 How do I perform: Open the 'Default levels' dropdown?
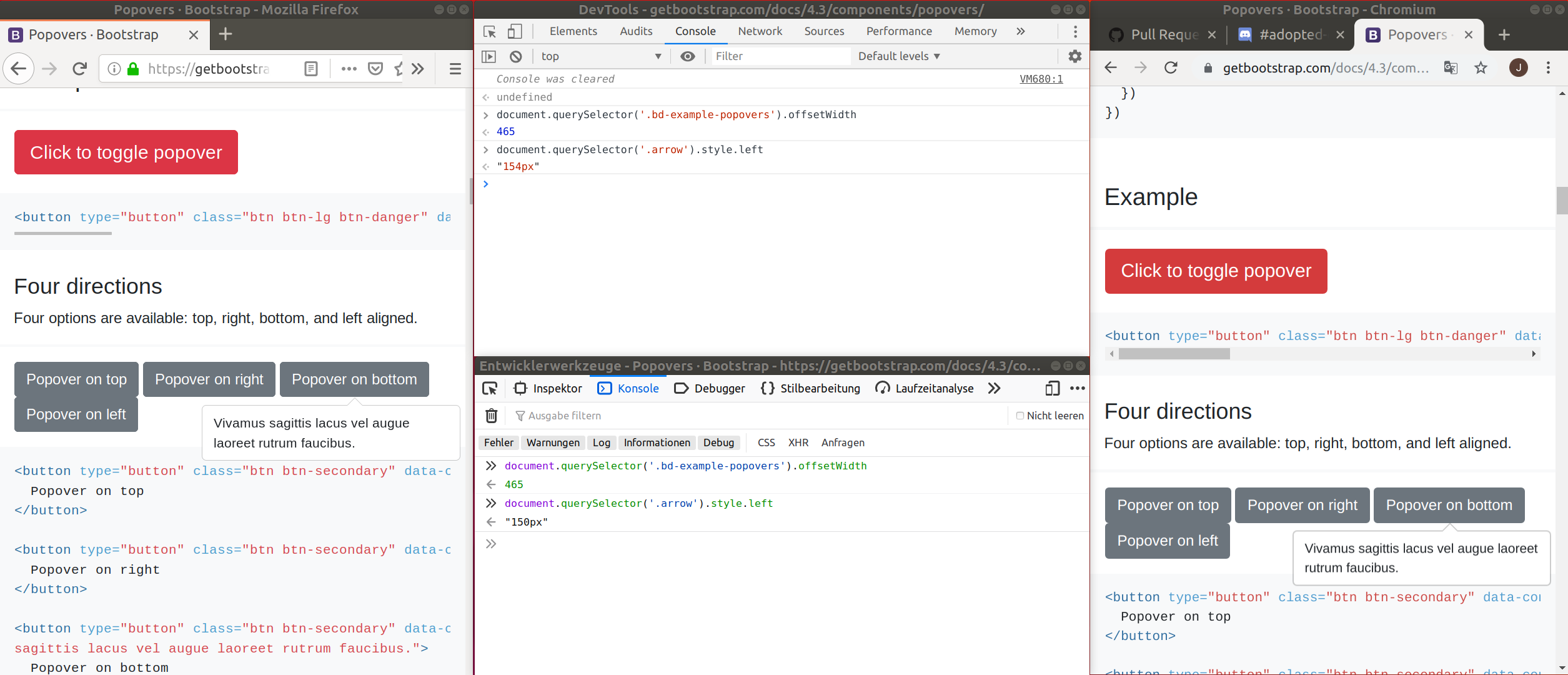[898, 56]
